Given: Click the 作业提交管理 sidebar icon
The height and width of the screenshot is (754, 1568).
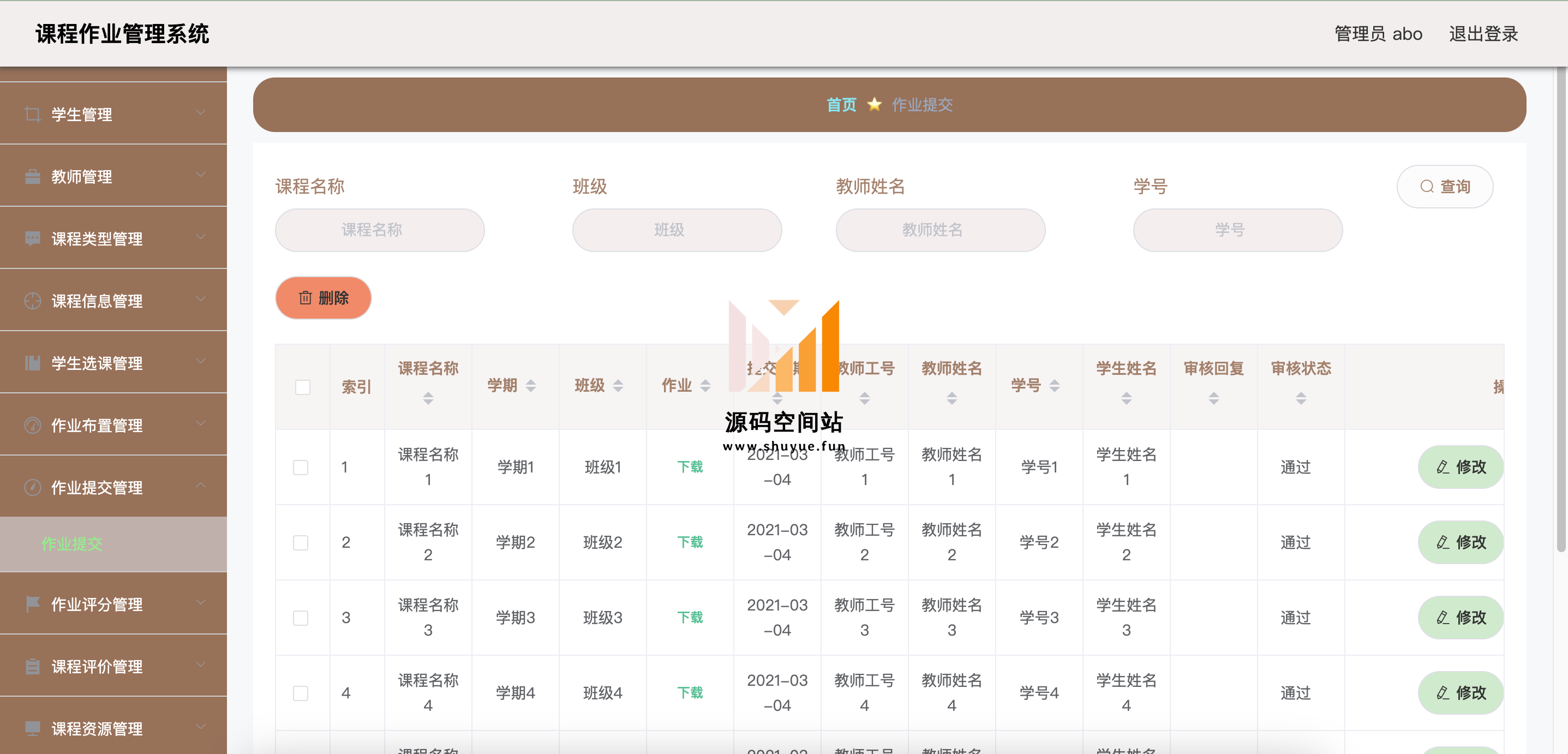Looking at the screenshot, I should 32,487.
